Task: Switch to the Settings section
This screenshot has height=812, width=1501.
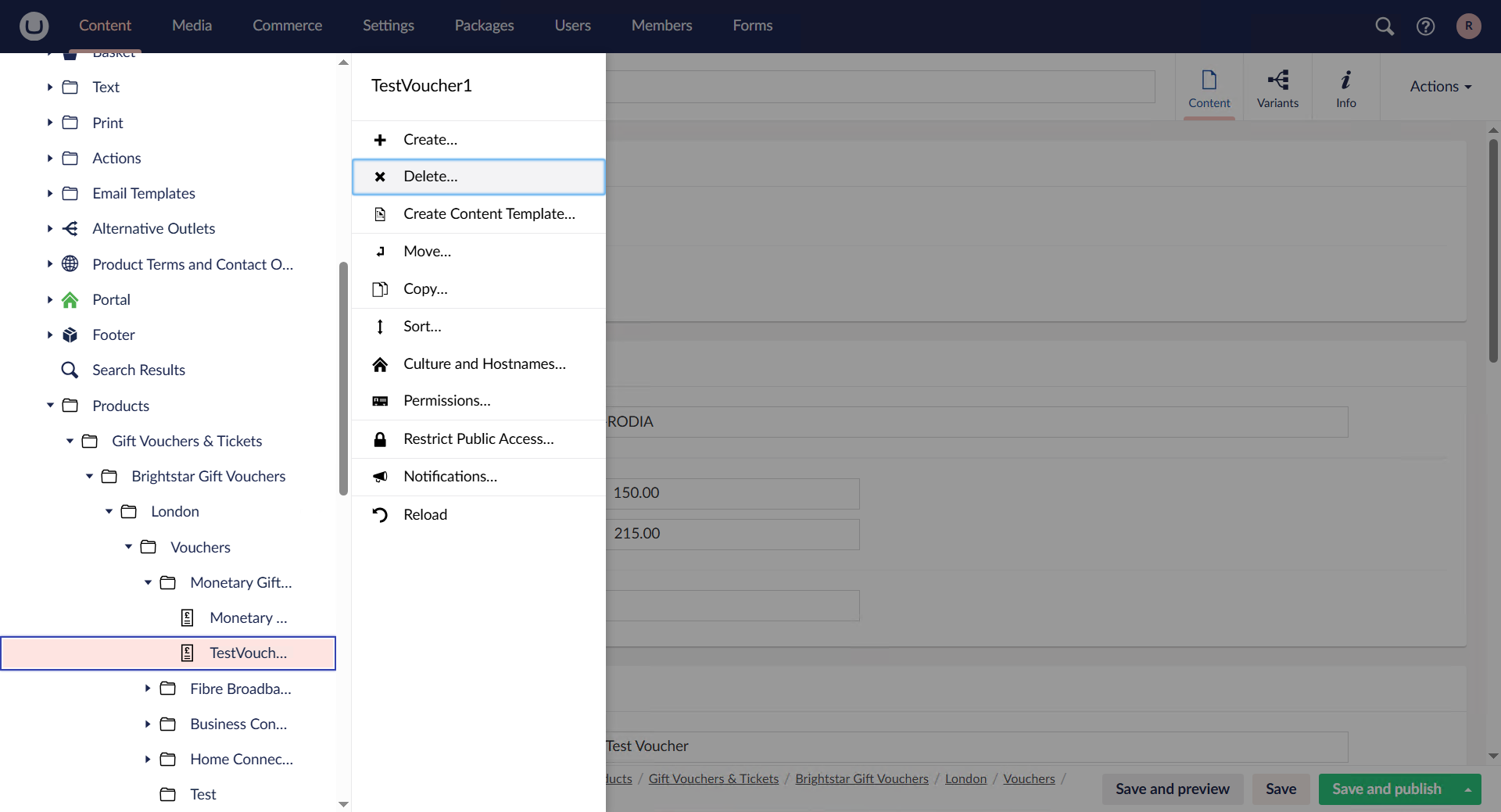Action: tap(389, 25)
